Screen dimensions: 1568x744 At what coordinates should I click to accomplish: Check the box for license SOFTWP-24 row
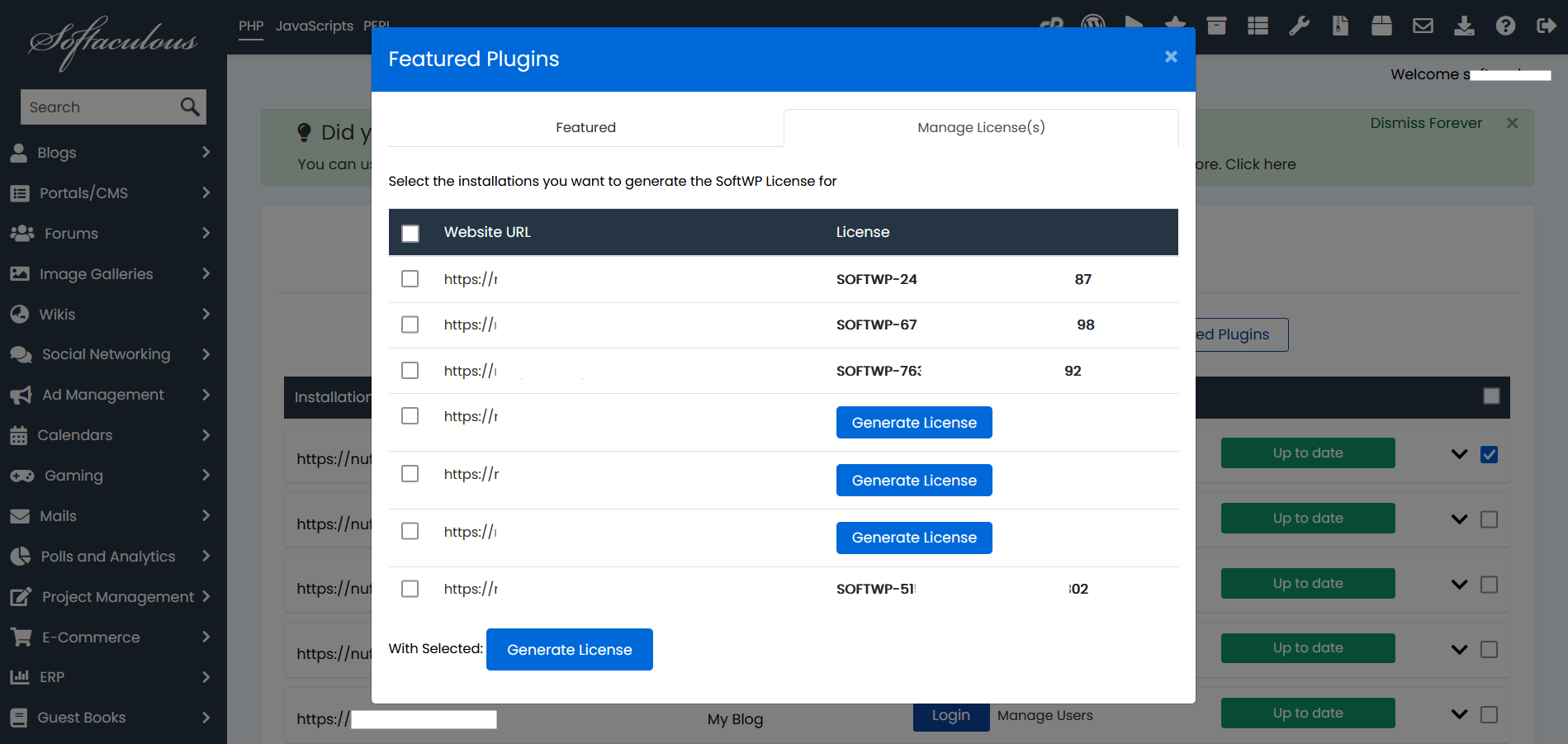(x=410, y=279)
